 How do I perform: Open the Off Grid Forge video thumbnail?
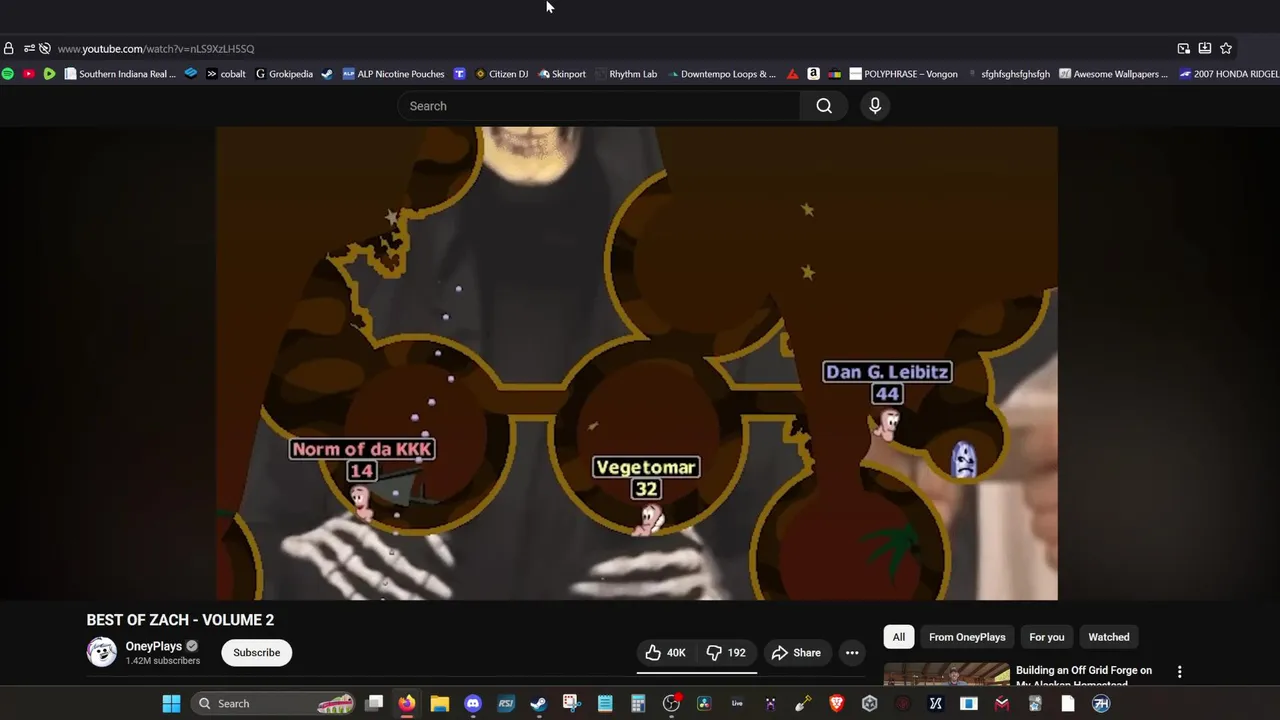[947, 674]
